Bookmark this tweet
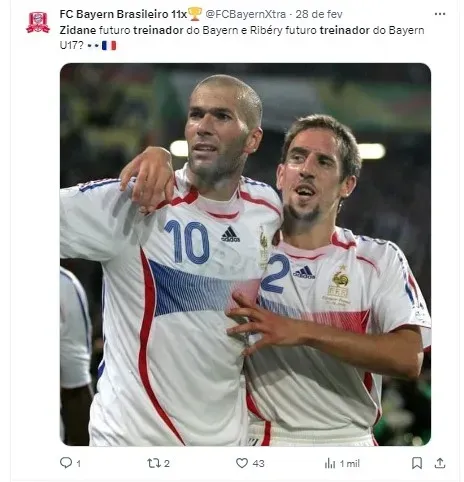The width and height of the screenshot is (464, 482). click(417, 463)
